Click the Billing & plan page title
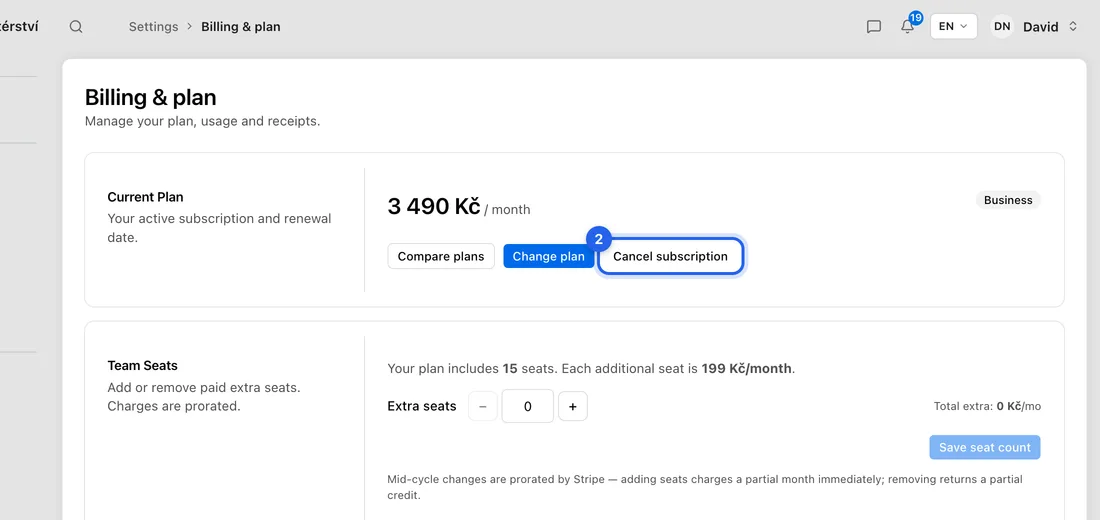Screen dimensions: 1100x520 [150, 97]
